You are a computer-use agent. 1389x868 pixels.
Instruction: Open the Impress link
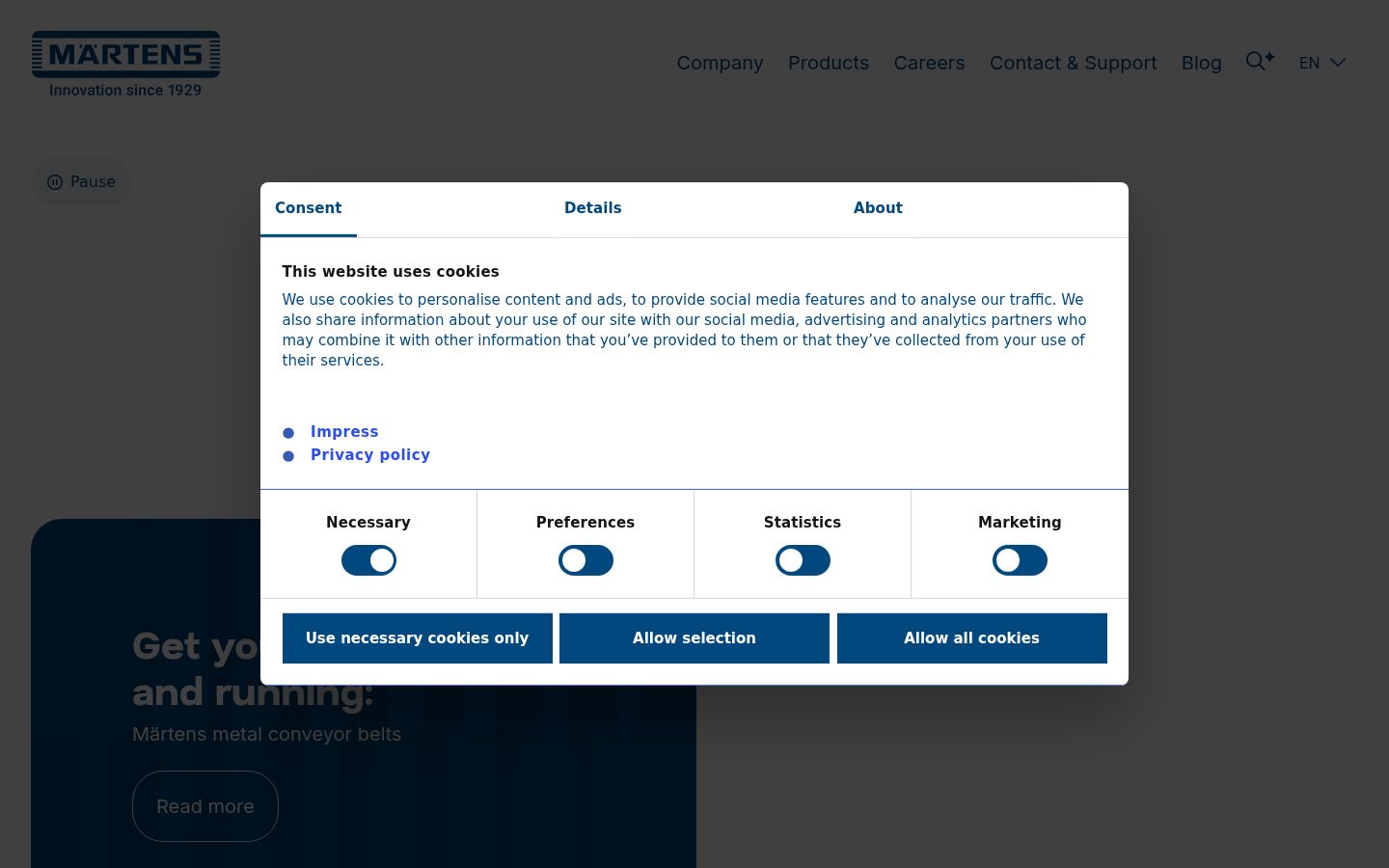(x=344, y=432)
